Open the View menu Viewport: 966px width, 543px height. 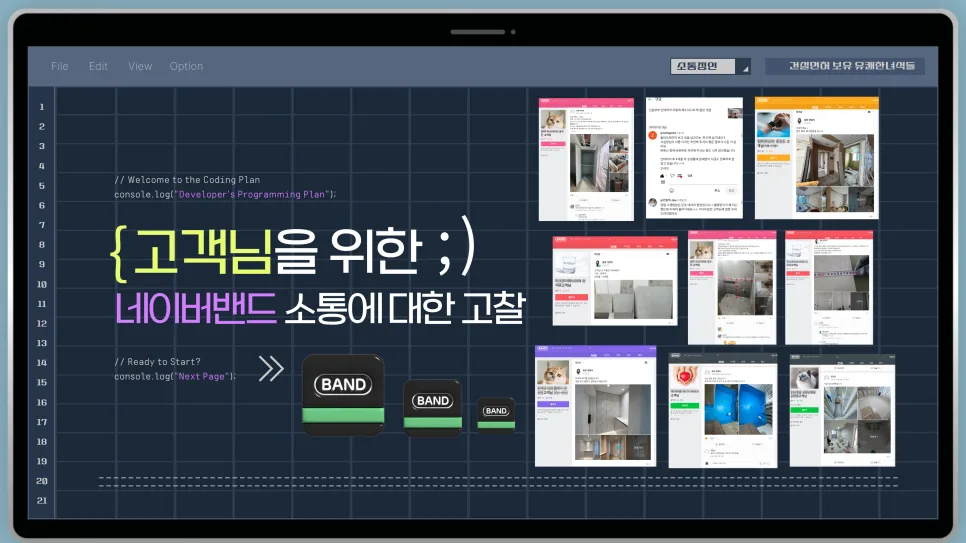point(140,66)
